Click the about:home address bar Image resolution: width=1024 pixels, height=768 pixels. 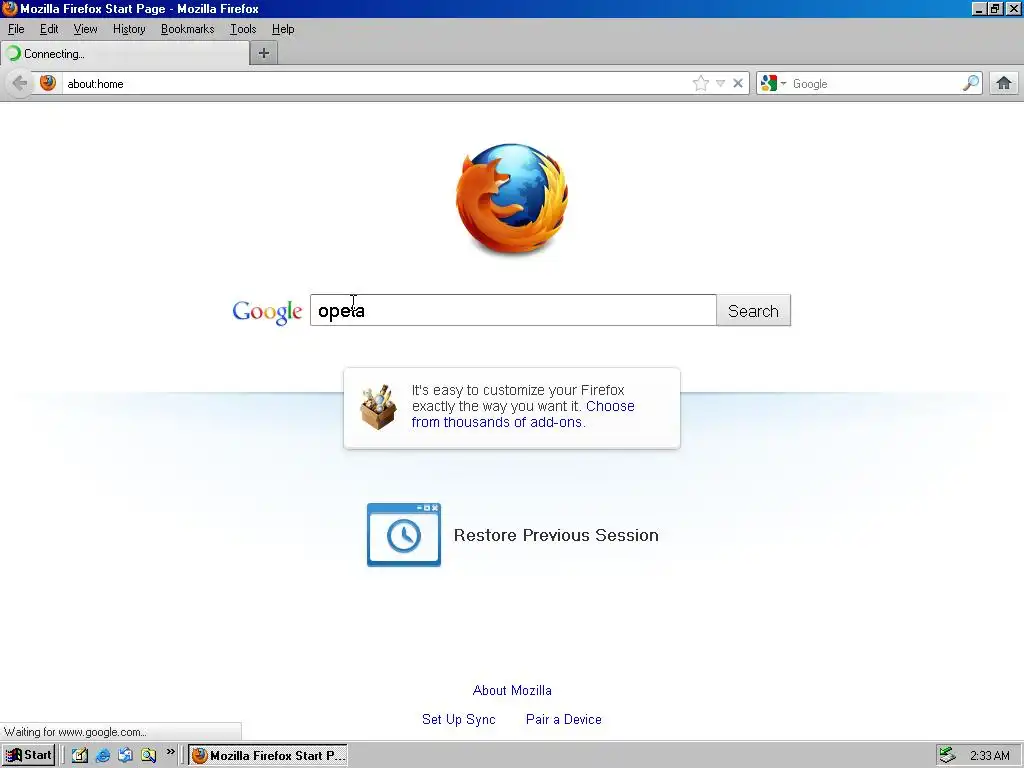376,84
